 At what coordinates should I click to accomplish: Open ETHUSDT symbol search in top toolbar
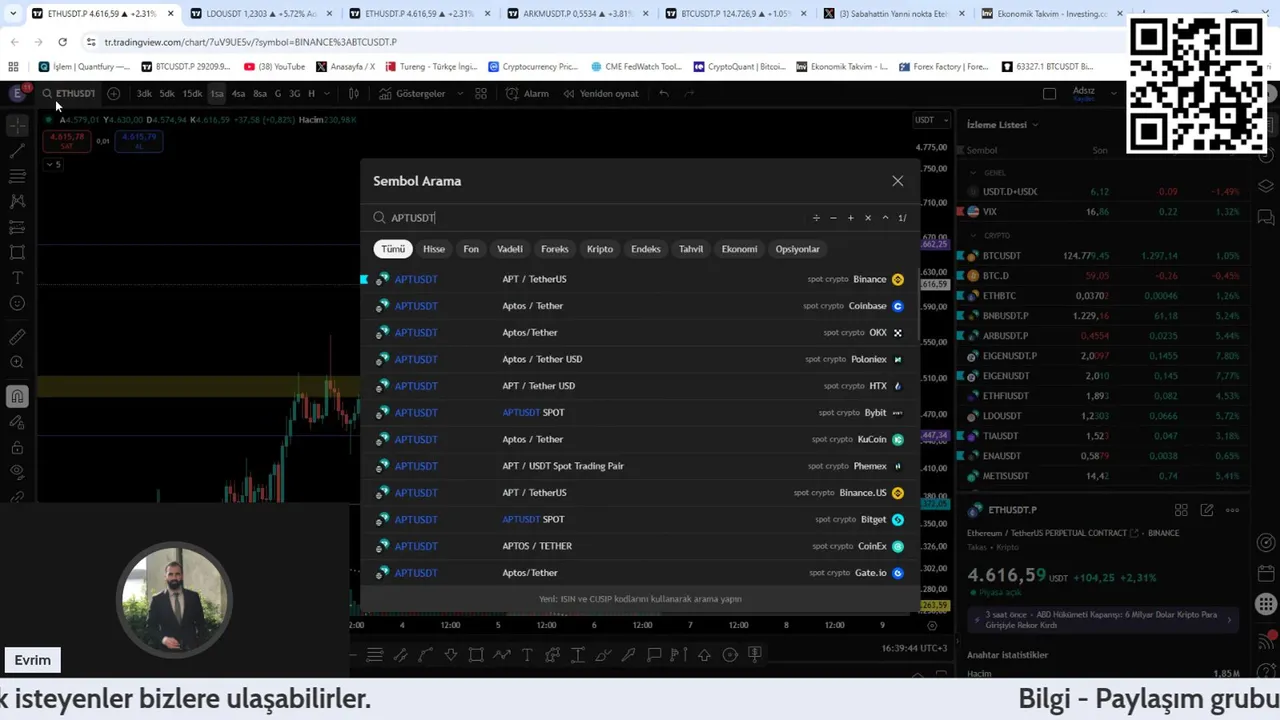(69, 93)
